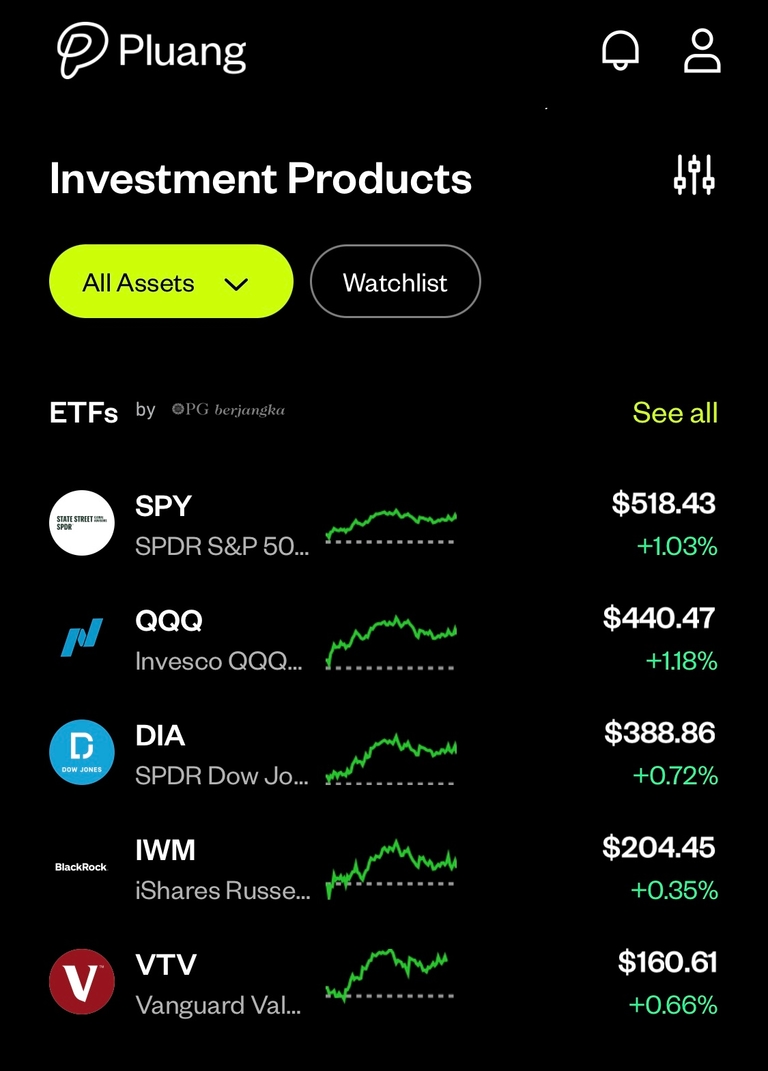
Task: Tap State Street SPDR logo for SPY
Action: point(82,523)
